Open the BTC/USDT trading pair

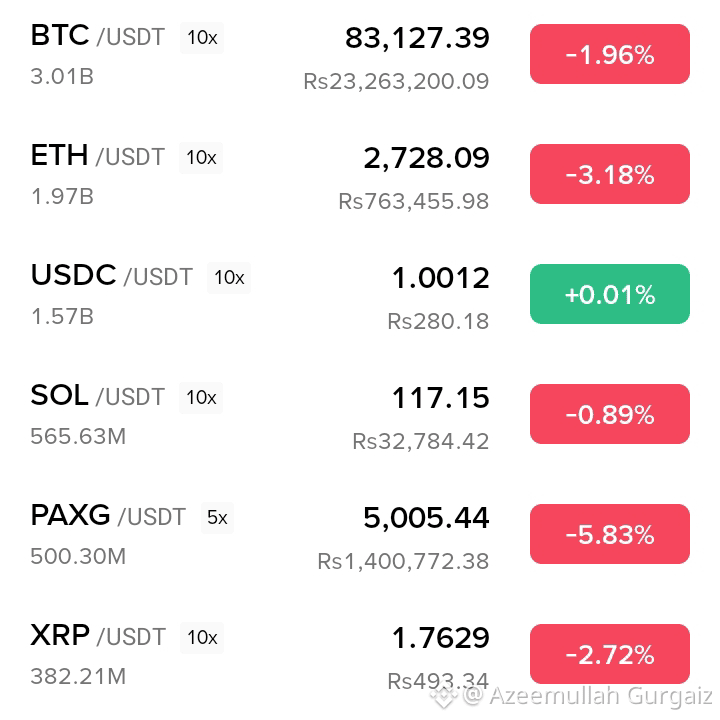(360, 55)
